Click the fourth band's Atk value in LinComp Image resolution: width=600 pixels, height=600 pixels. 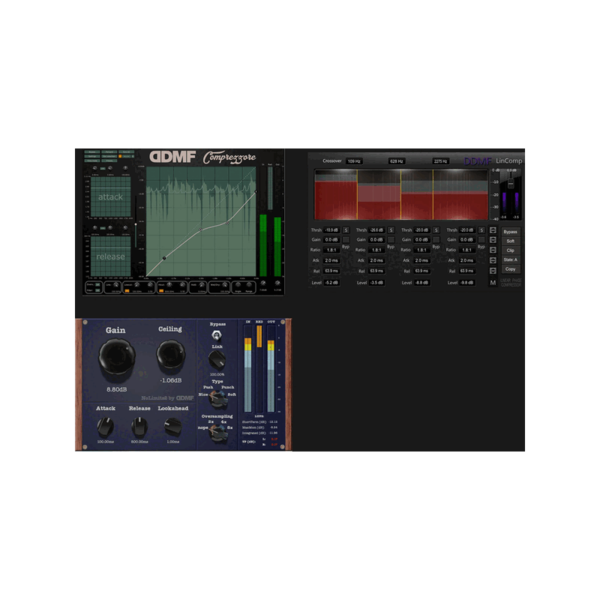[467, 260]
